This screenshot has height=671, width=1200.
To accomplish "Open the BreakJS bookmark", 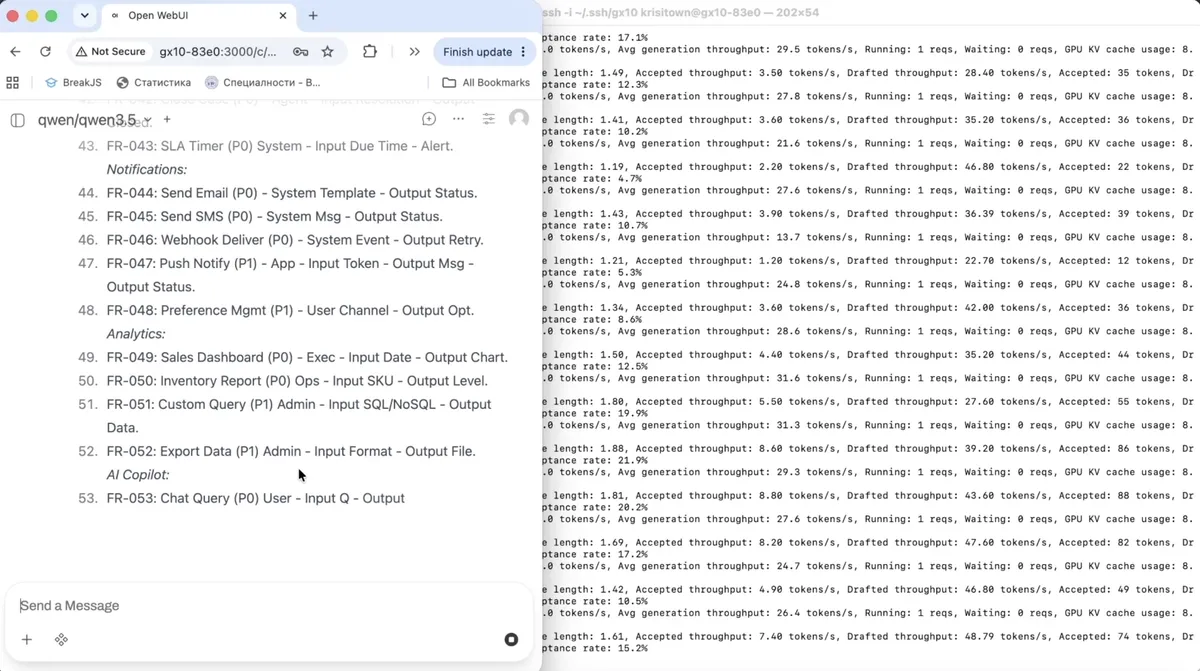I will (x=73, y=83).
